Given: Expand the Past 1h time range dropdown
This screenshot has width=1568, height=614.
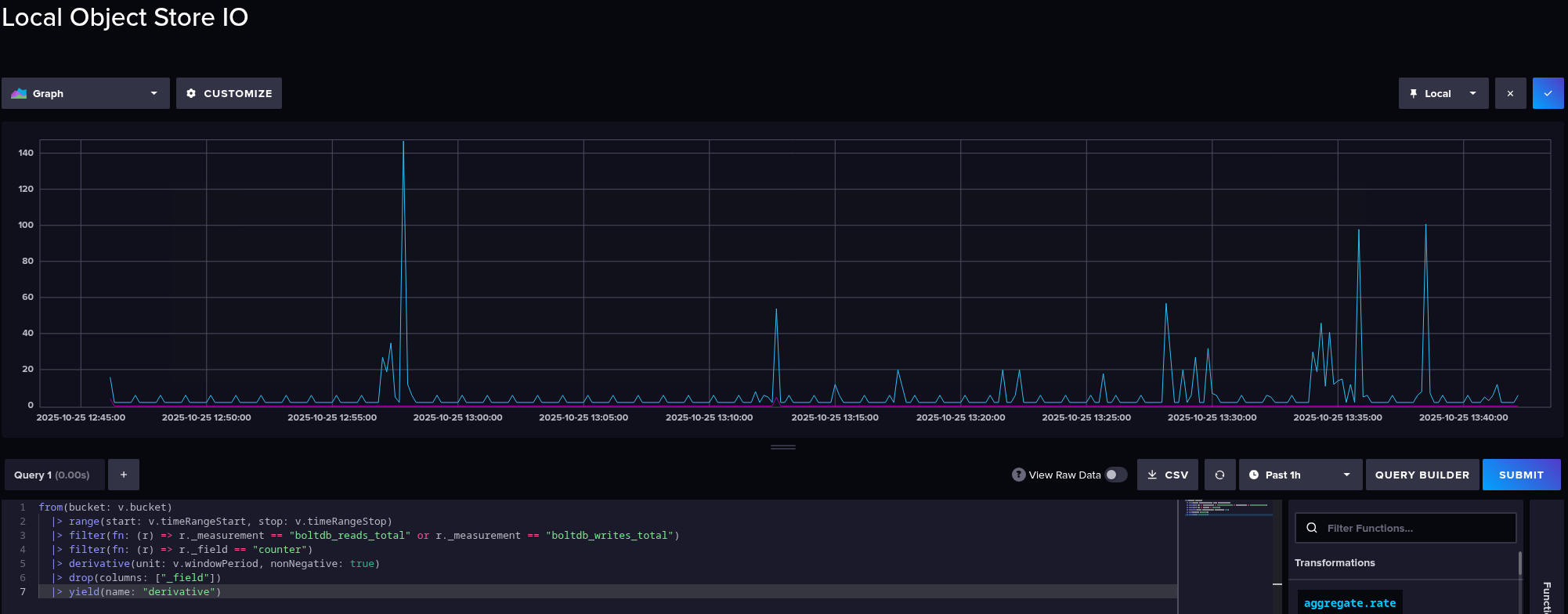Looking at the screenshot, I should click(1299, 475).
